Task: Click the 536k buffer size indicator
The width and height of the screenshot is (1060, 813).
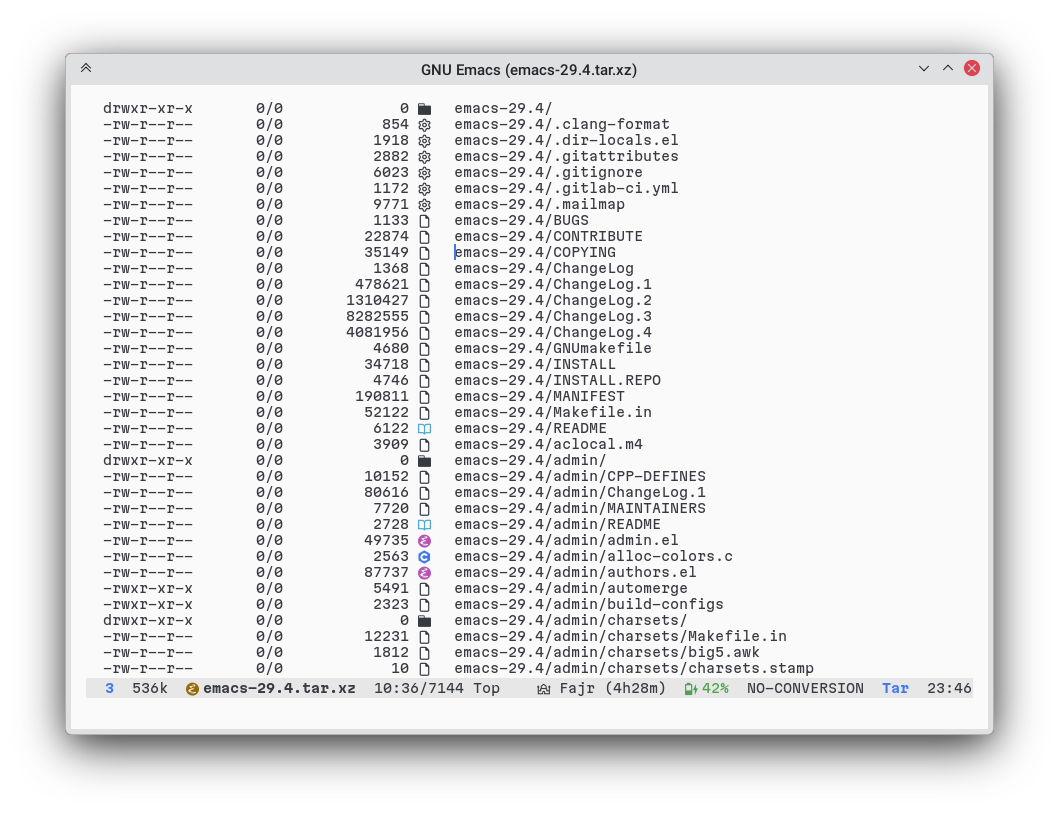Action: (x=149, y=689)
